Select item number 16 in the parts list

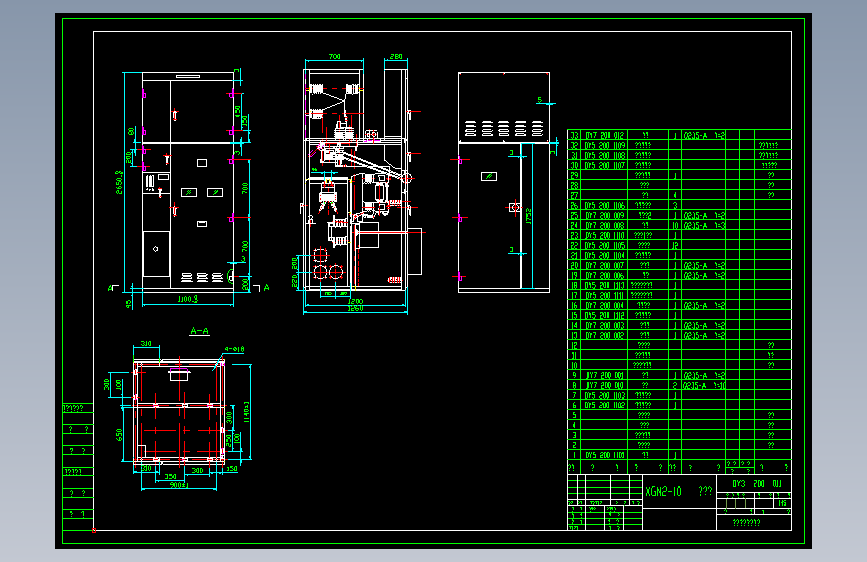coord(574,305)
